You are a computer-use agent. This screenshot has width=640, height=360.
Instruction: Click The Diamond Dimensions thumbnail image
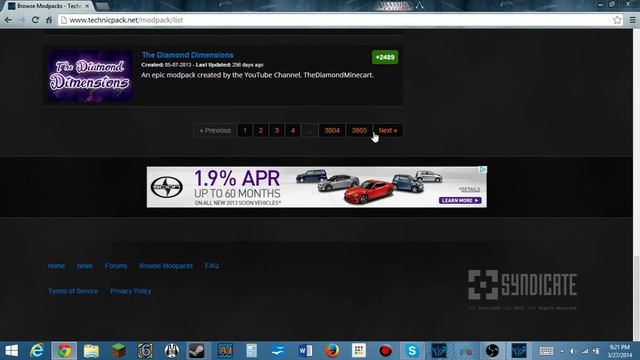click(x=90, y=76)
